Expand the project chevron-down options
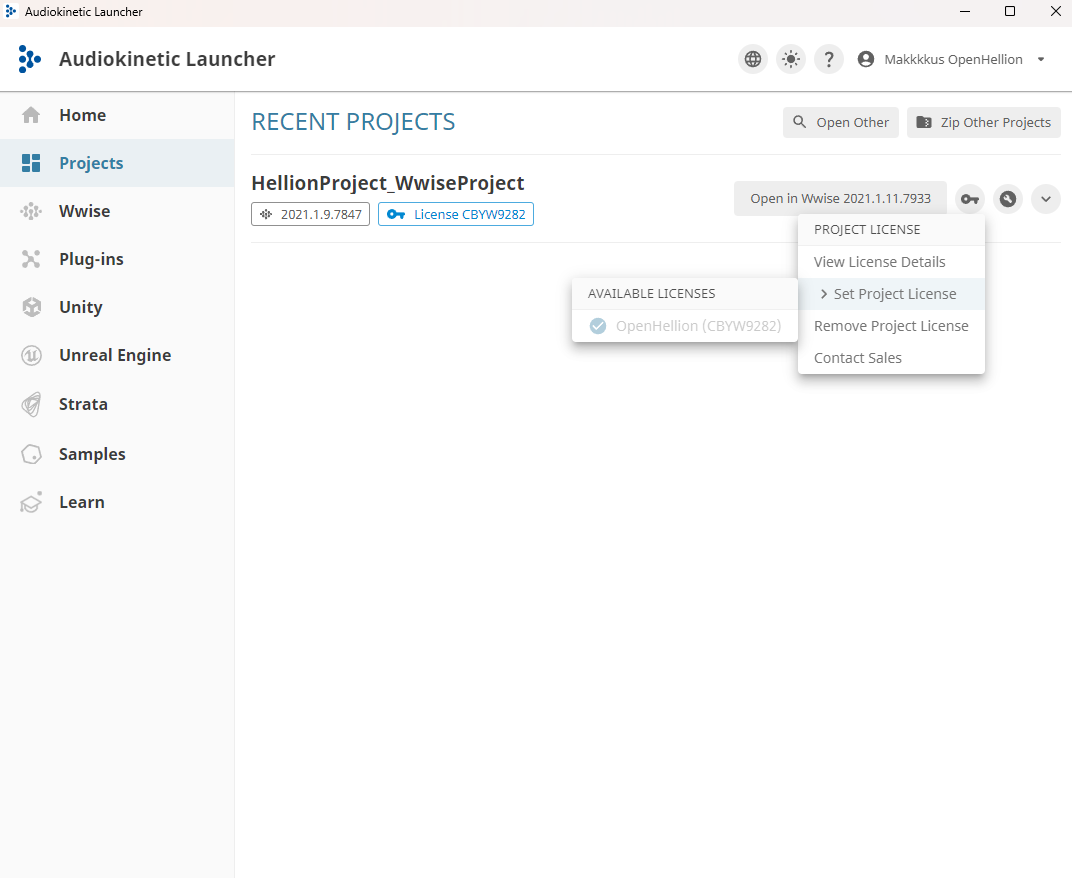The height and width of the screenshot is (878, 1072). [x=1045, y=199]
